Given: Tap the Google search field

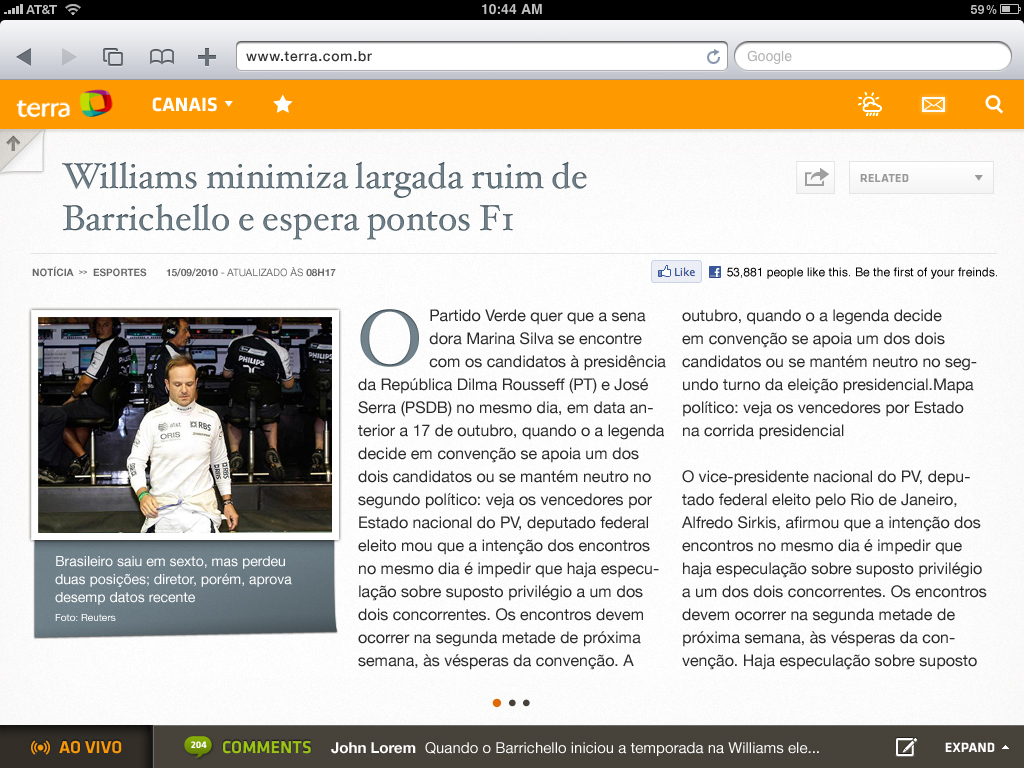Looking at the screenshot, I should point(872,57).
